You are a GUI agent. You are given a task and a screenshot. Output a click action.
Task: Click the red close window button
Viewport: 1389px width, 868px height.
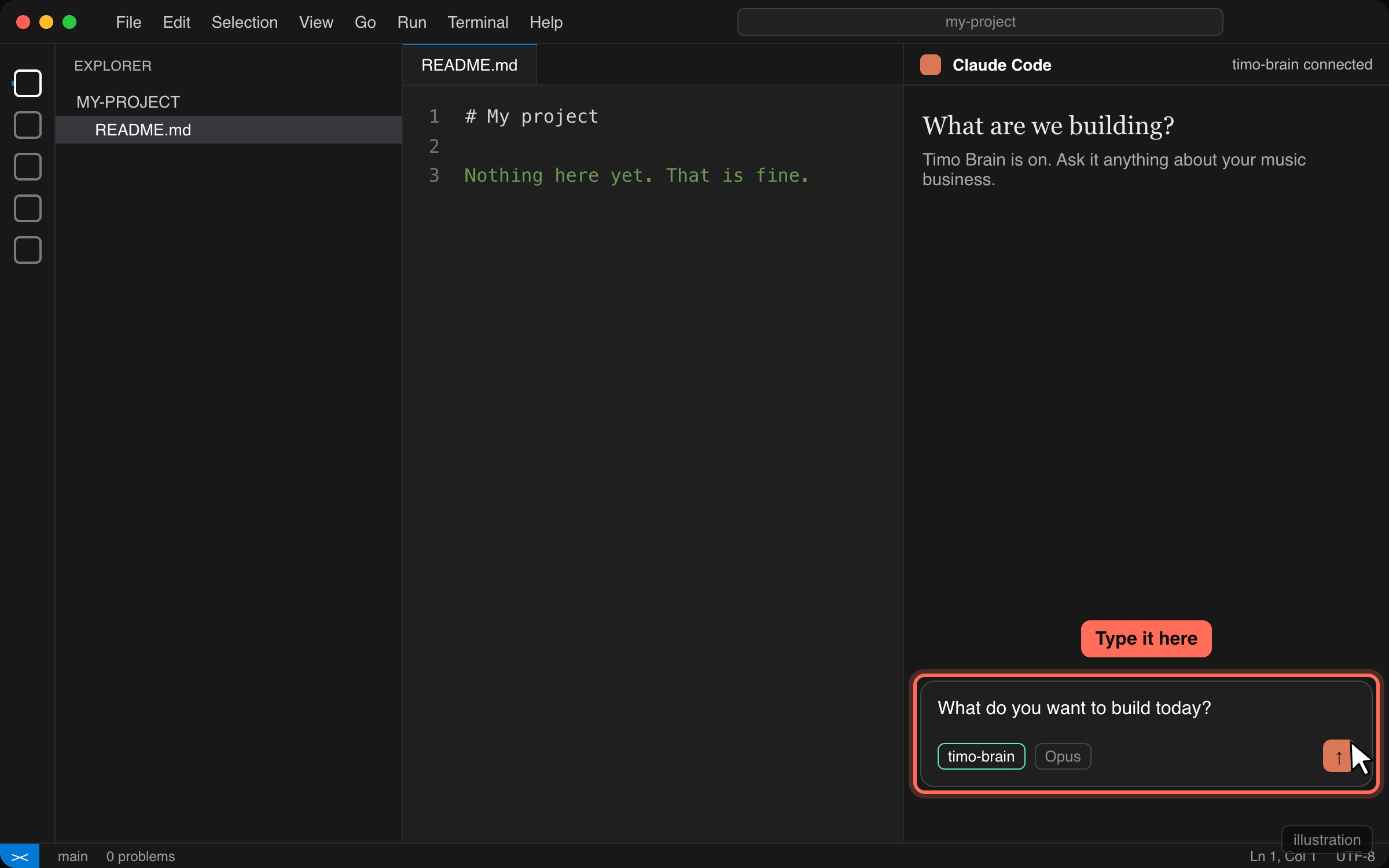point(23,22)
